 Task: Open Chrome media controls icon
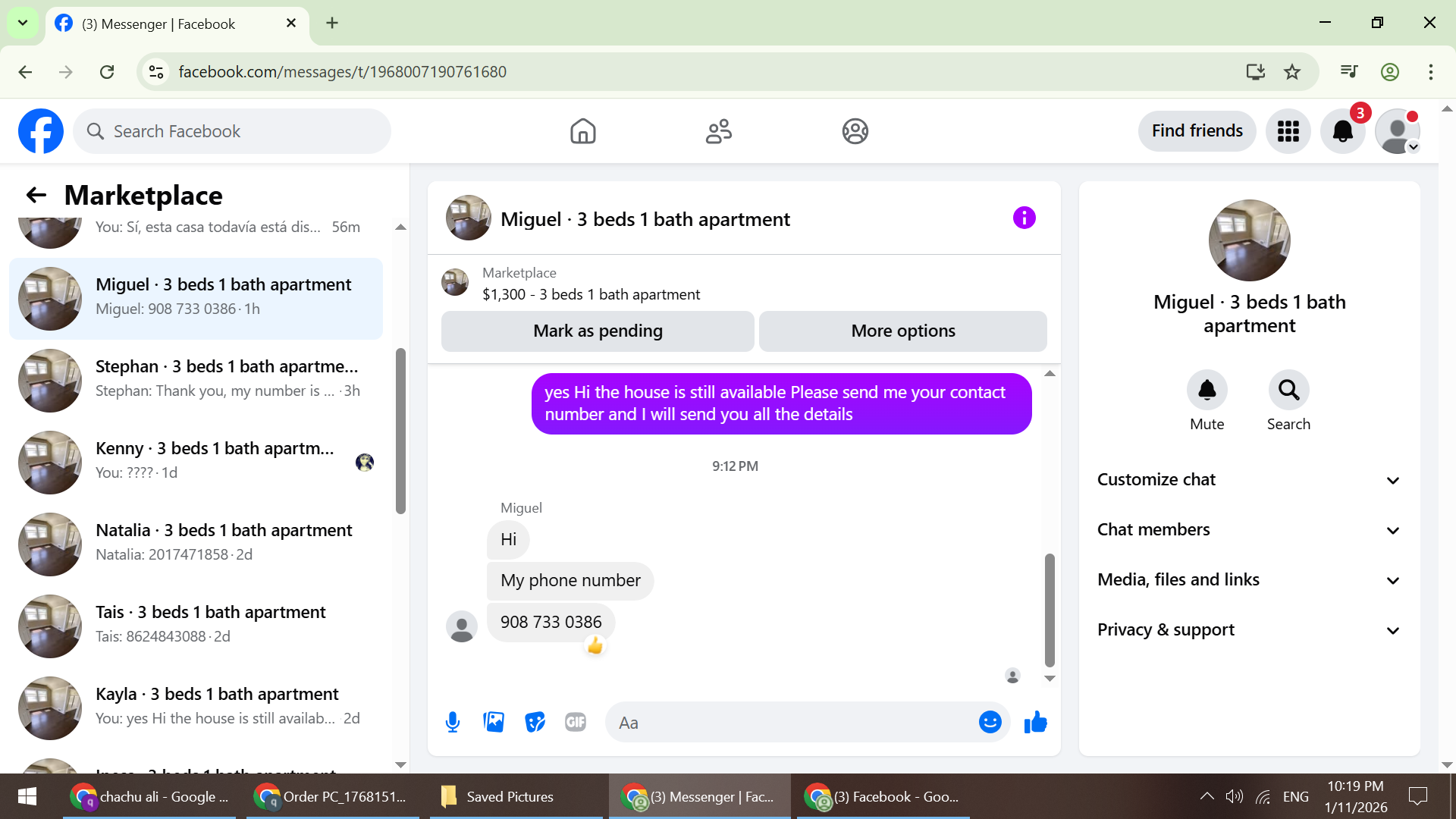click(1349, 72)
